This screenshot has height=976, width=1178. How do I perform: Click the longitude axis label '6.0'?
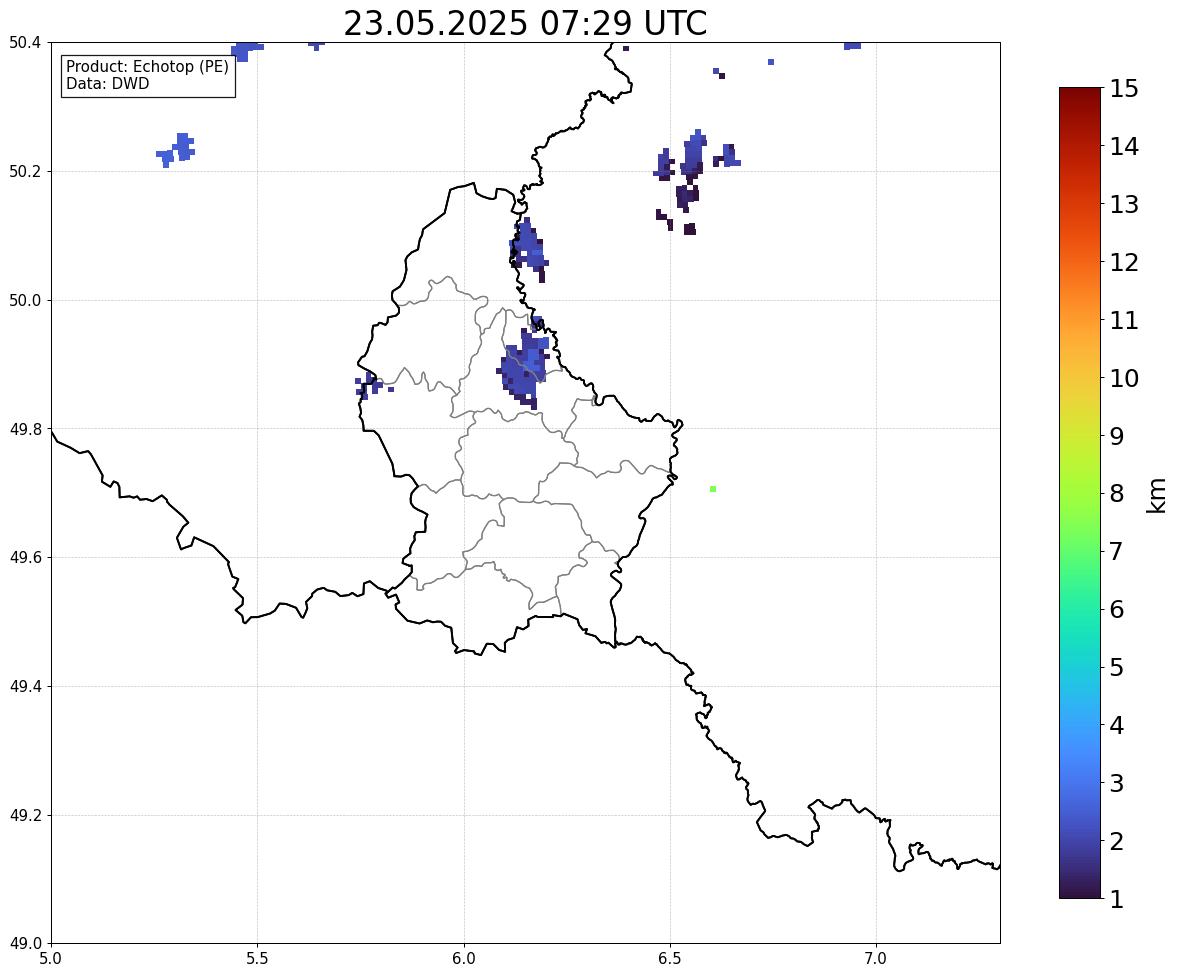(464, 959)
